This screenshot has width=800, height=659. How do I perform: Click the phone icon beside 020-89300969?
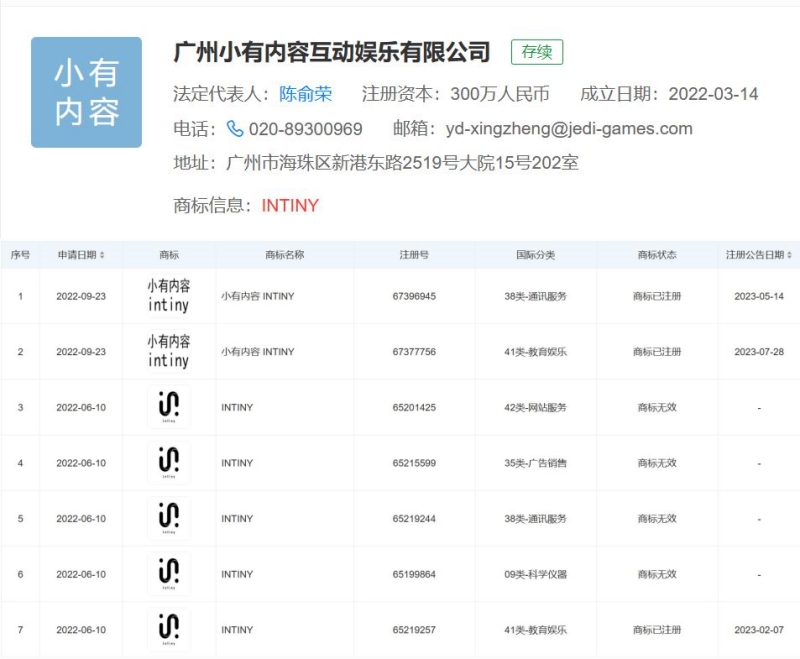[x=235, y=129]
